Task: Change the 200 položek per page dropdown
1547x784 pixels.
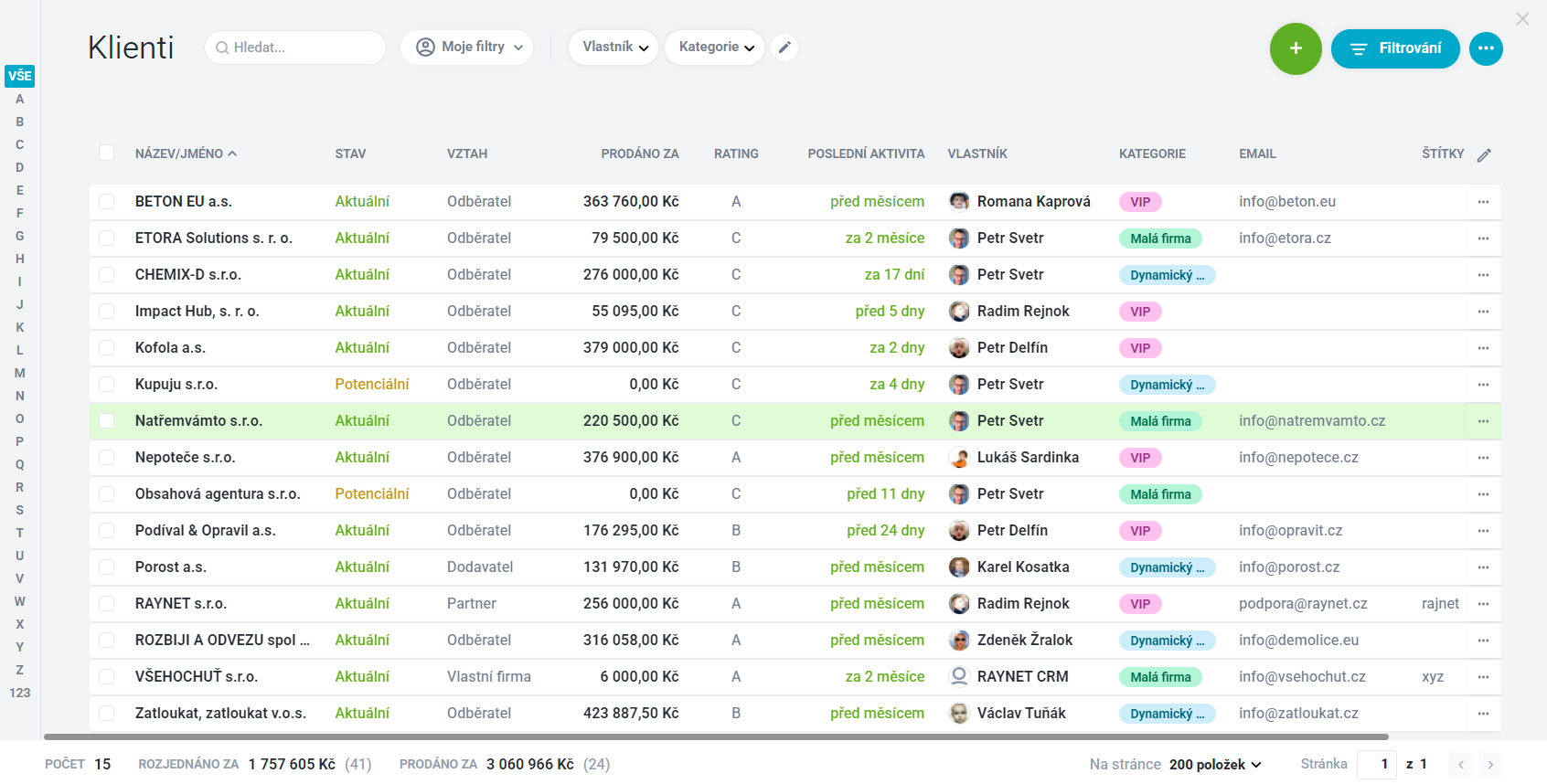Action: (x=1215, y=765)
